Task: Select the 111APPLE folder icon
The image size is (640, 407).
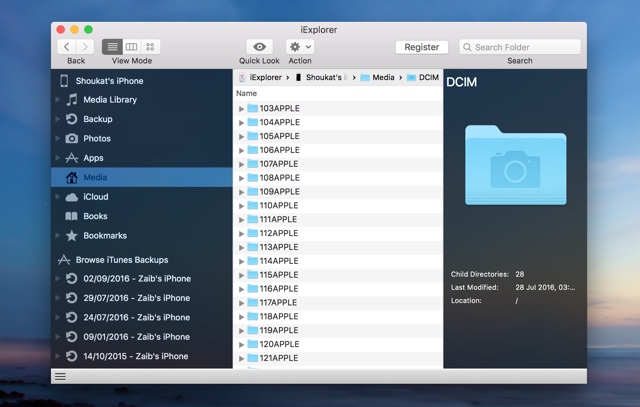Action: point(253,219)
